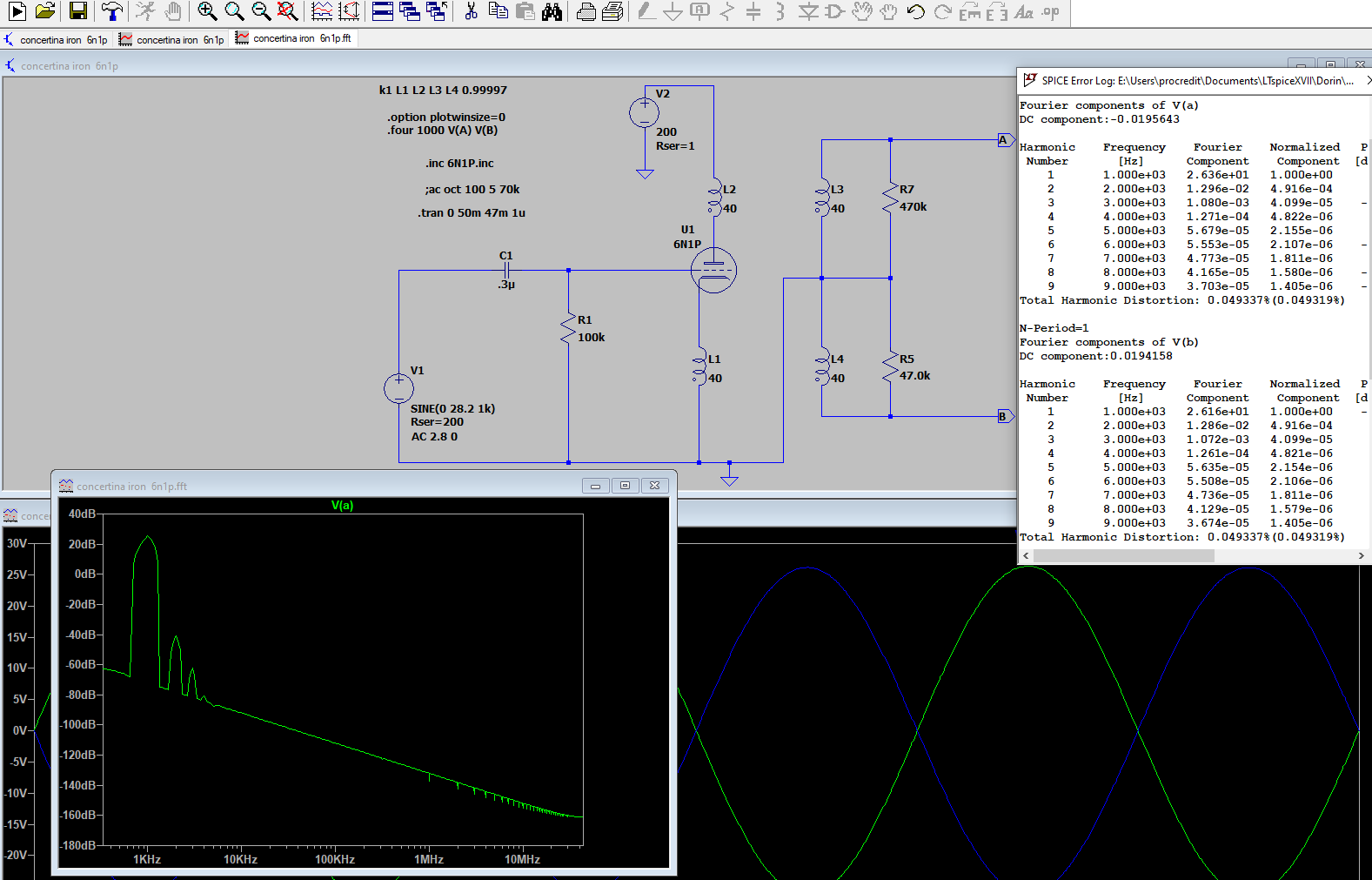Click the Zoom to rectangle magnifier

(x=234, y=11)
